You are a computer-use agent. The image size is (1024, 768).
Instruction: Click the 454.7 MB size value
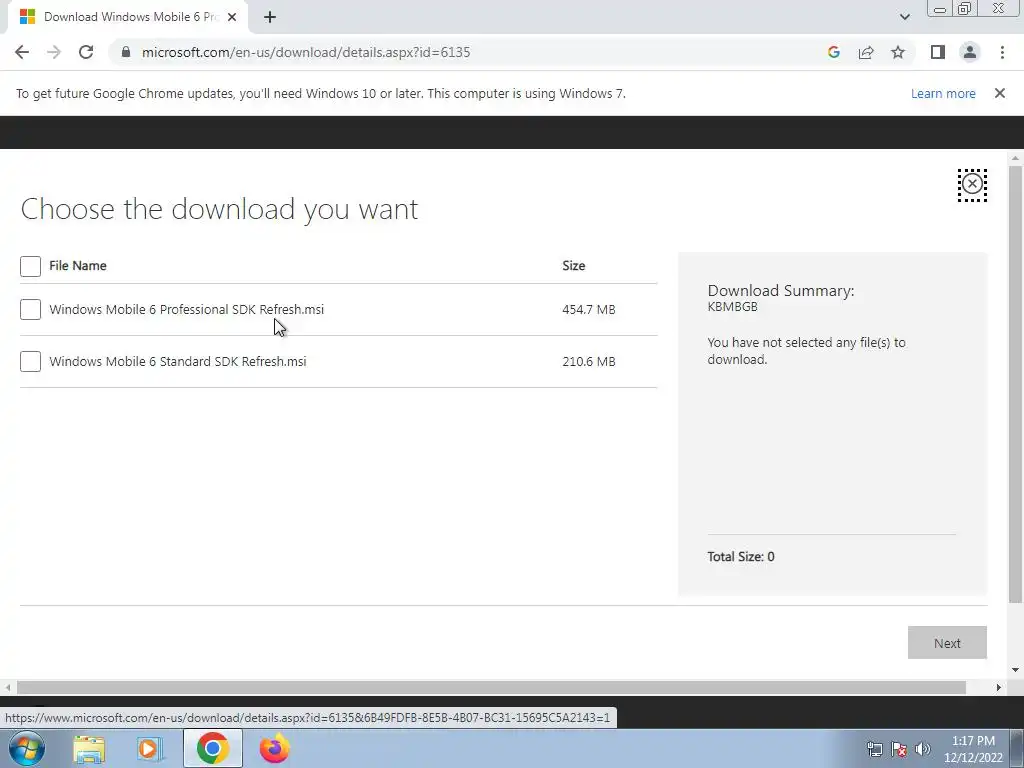point(588,310)
